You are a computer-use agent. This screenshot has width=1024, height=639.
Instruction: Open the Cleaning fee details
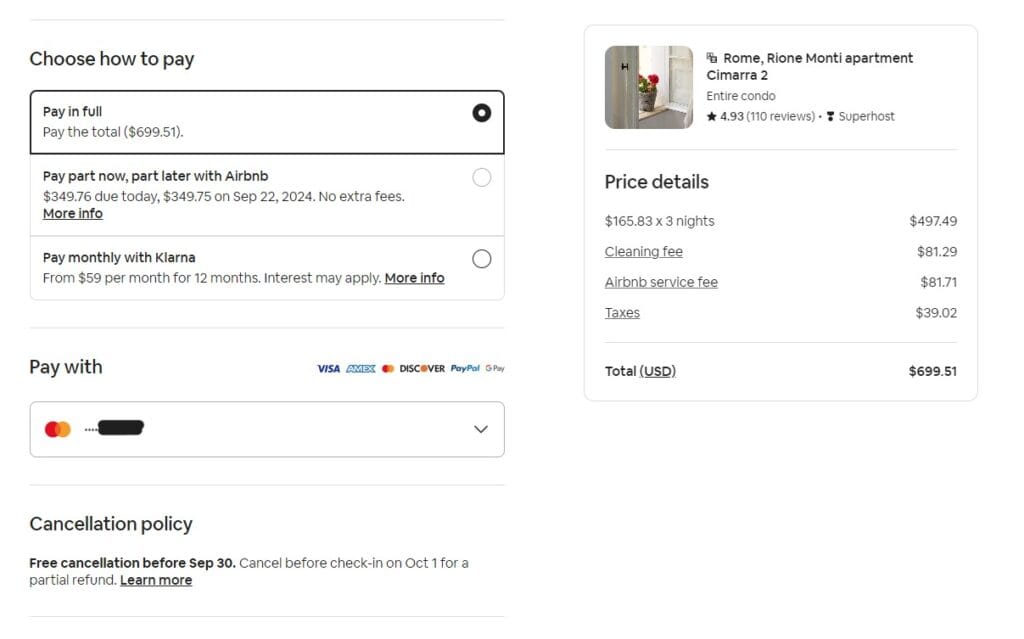pyautogui.click(x=643, y=251)
